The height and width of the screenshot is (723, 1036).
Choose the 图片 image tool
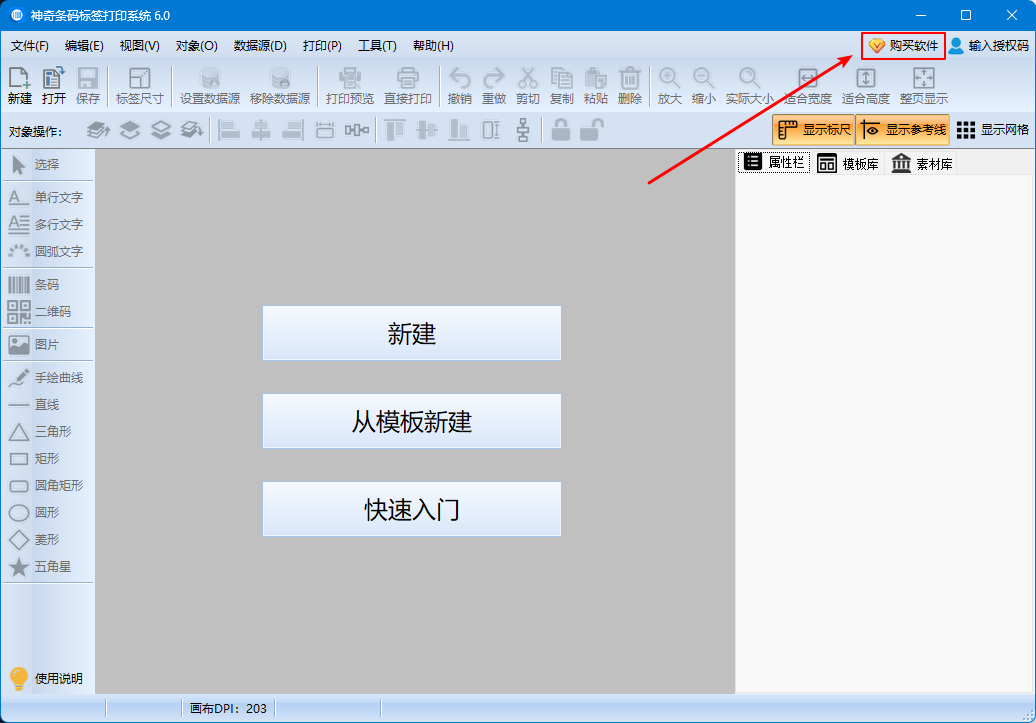click(x=47, y=344)
